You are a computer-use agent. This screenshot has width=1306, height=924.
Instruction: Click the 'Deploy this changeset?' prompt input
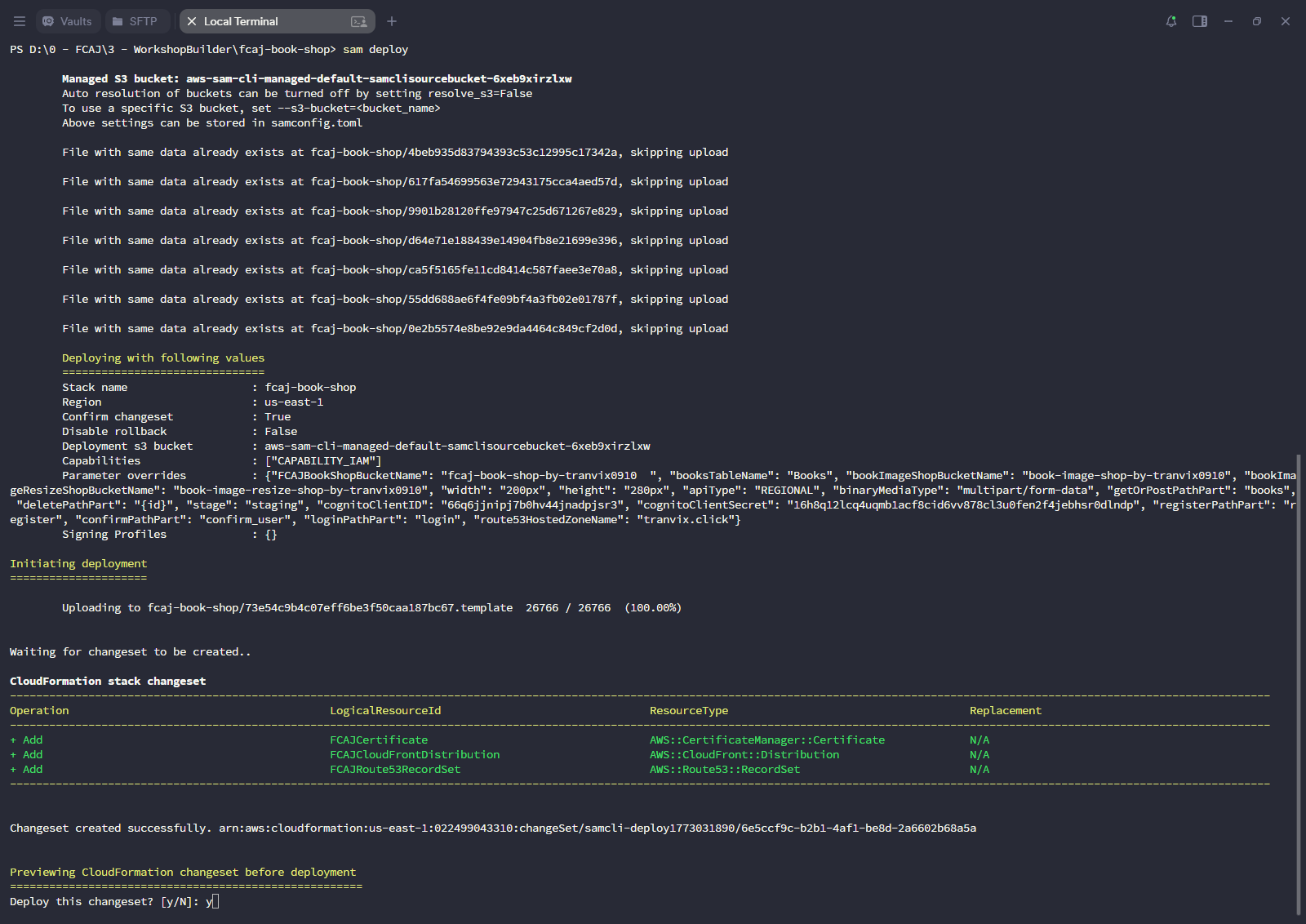[211, 901]
